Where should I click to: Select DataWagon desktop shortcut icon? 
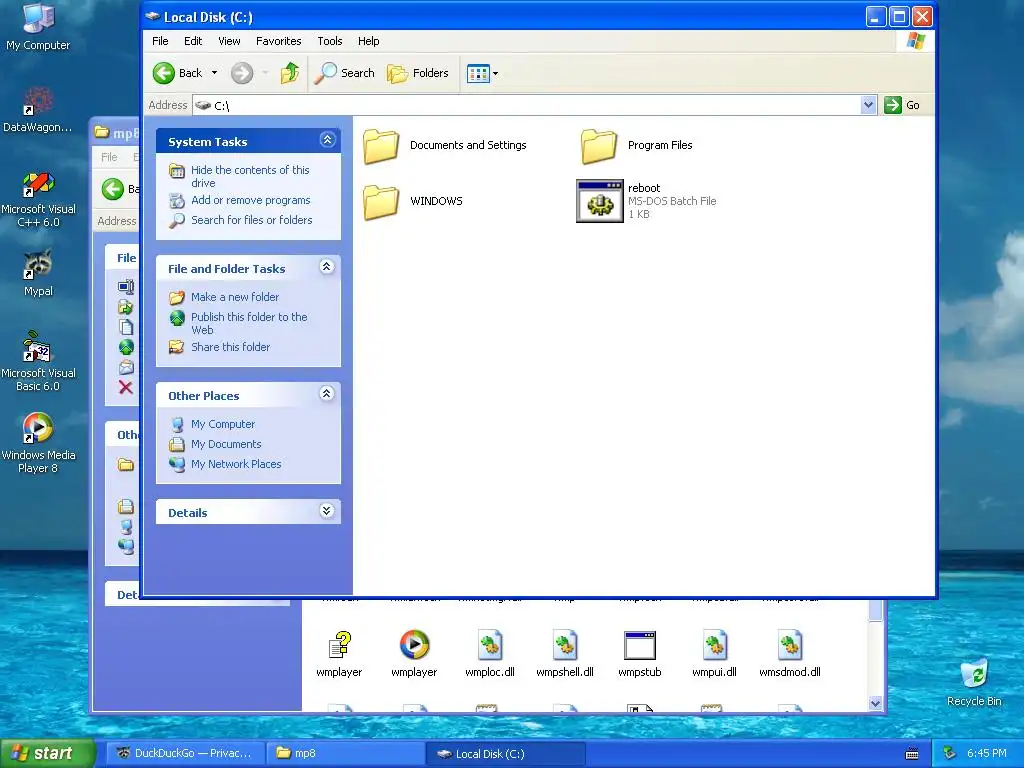click(38, 100)
